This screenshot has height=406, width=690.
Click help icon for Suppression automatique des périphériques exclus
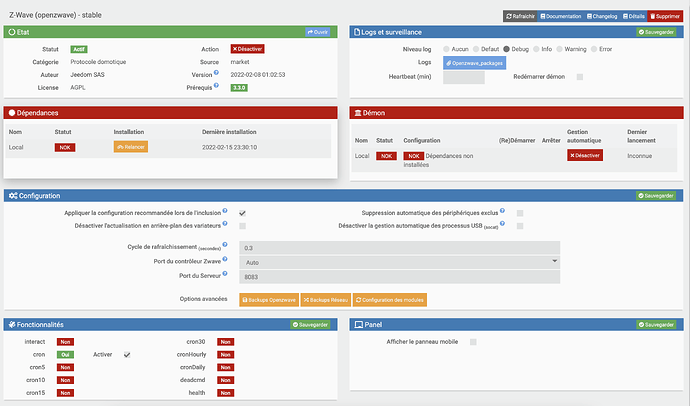pos(502,211)
